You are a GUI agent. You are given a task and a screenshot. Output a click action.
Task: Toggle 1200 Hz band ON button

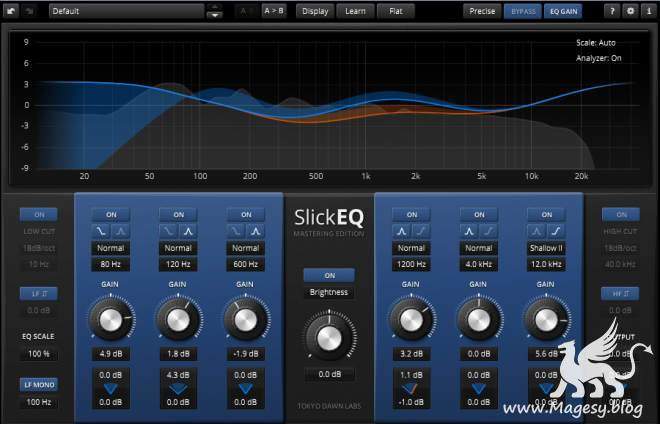click(412, 214)
